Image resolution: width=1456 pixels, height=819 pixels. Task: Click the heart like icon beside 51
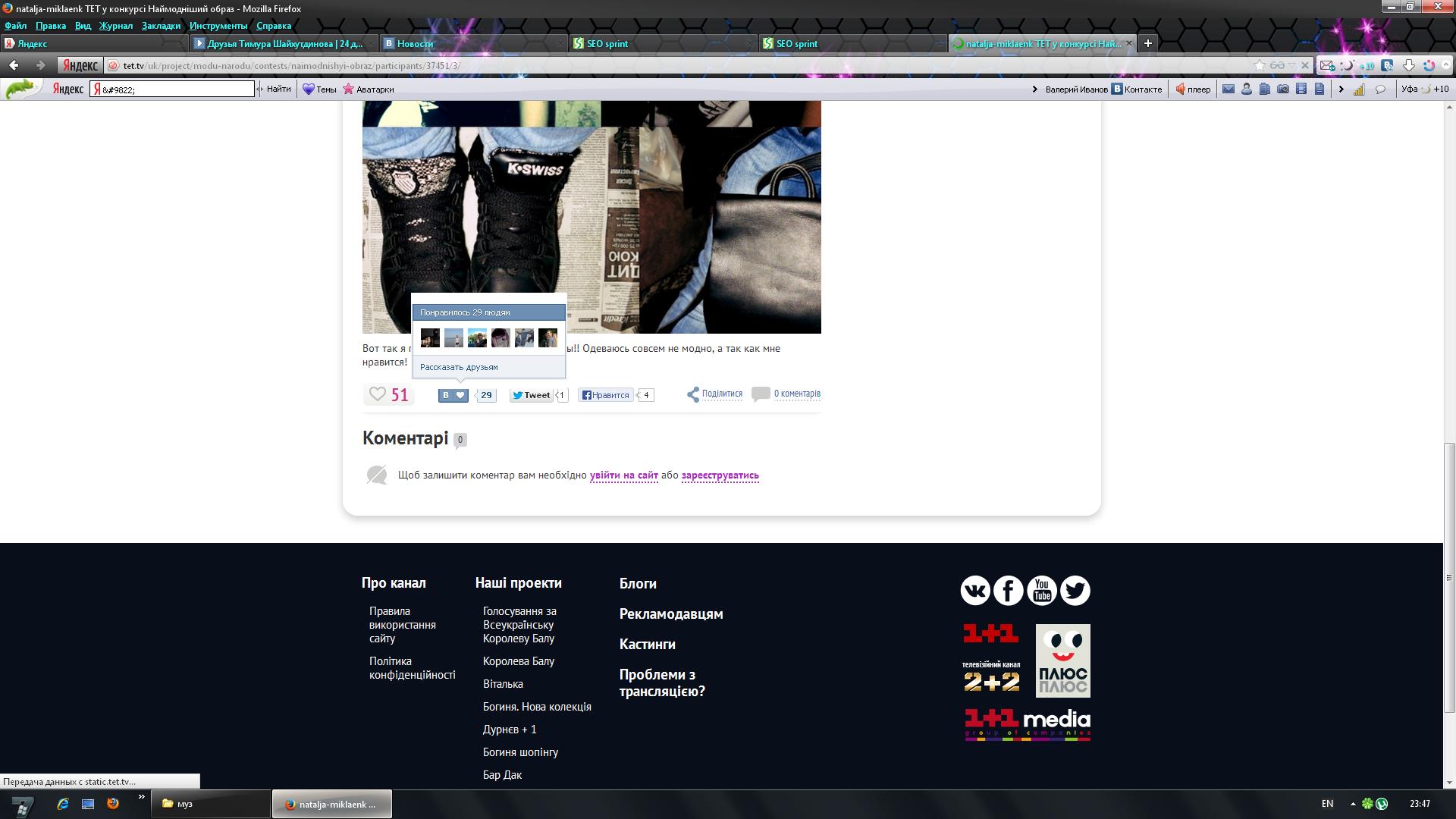point(377,394)
